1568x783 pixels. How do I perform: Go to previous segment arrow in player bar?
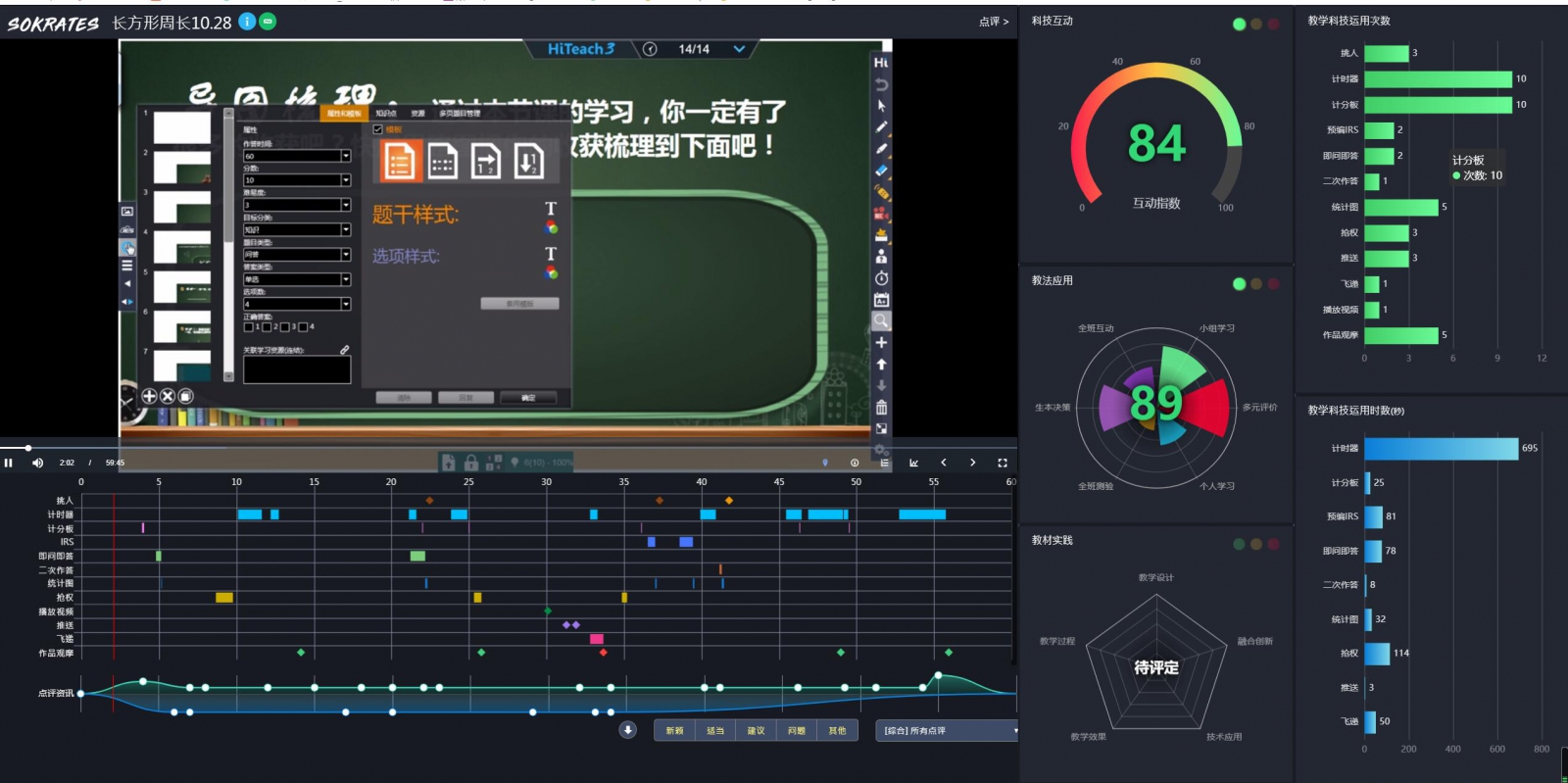point(943,463)
